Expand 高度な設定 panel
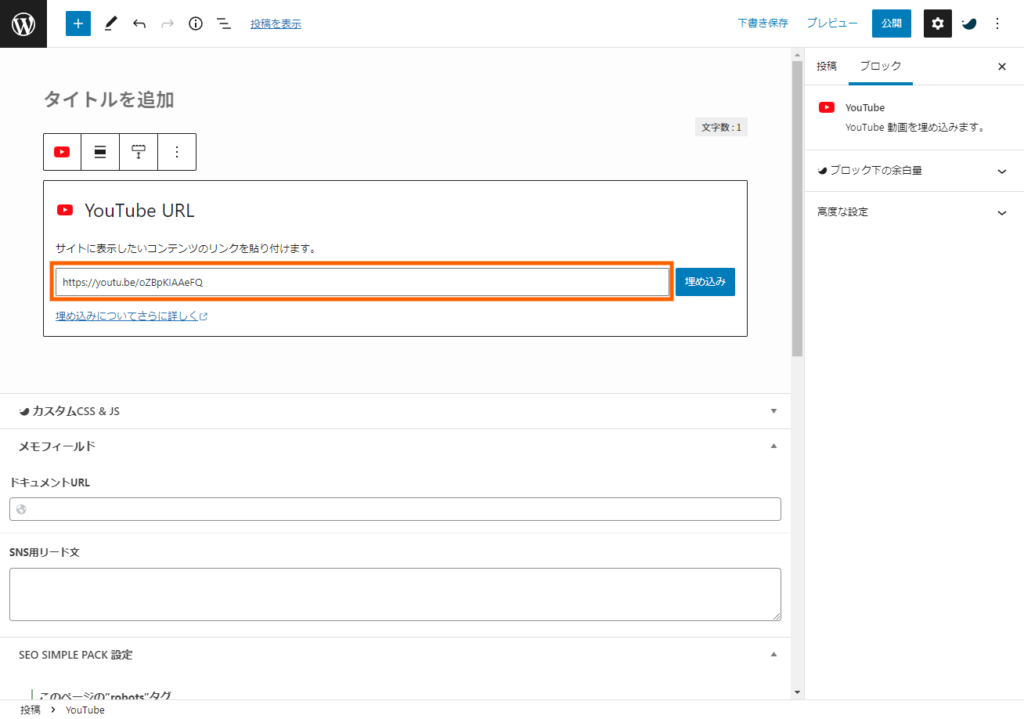The width and height of the screenshot is (1024, 719). [914, 212]
